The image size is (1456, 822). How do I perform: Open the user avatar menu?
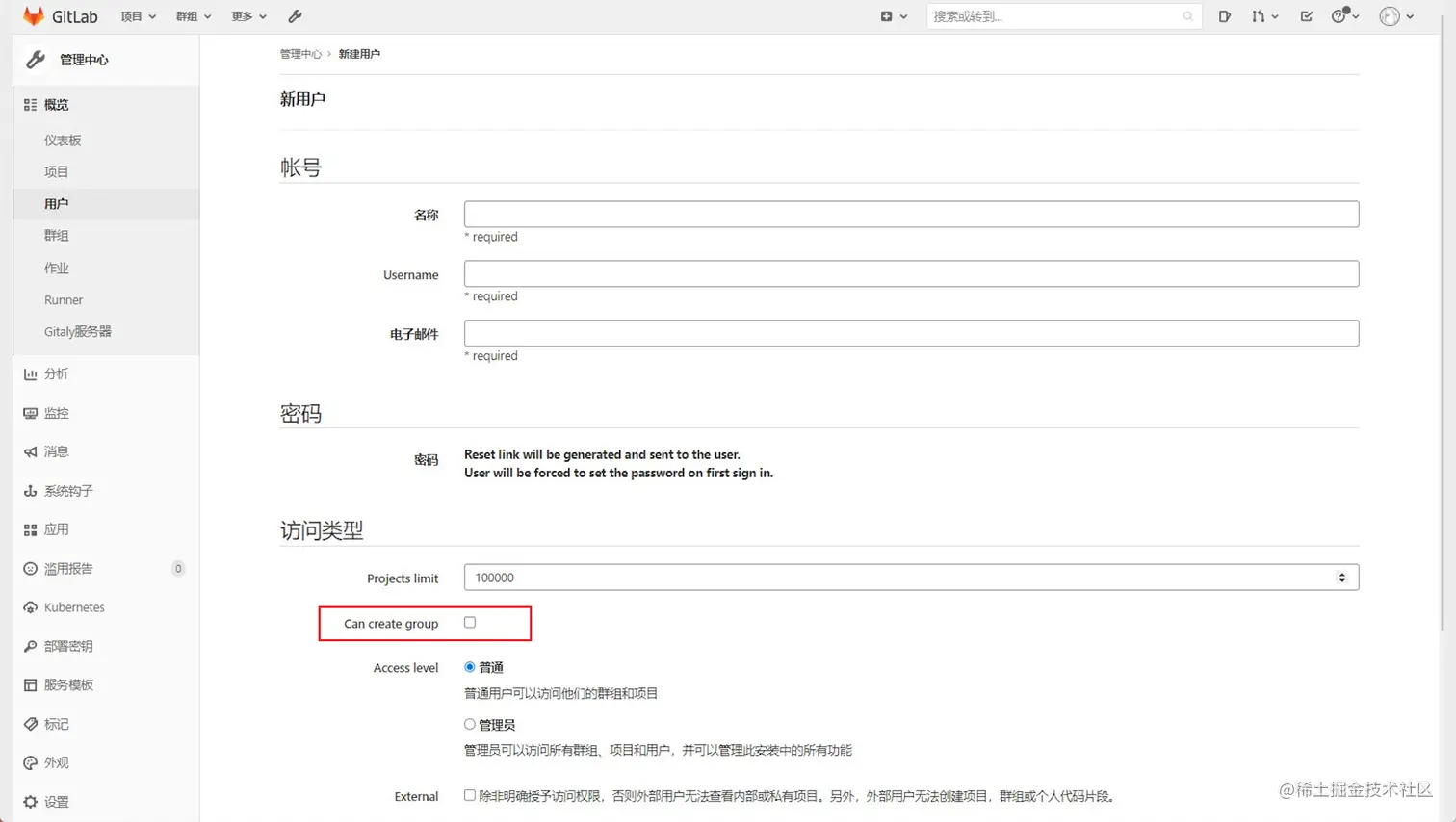[1390, 16]
